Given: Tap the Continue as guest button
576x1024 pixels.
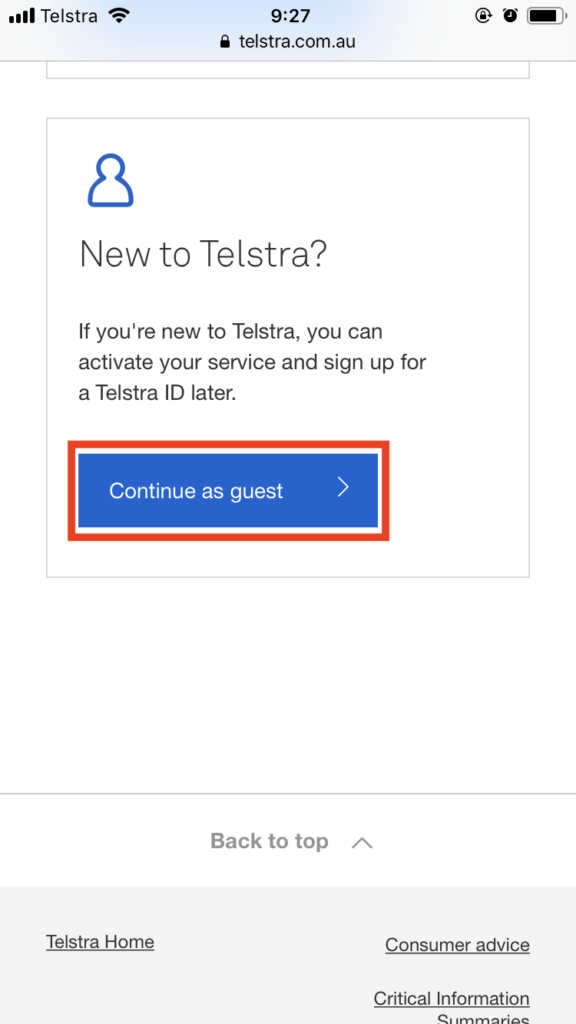Looking at the screenshot, I should tap(228, 490).
